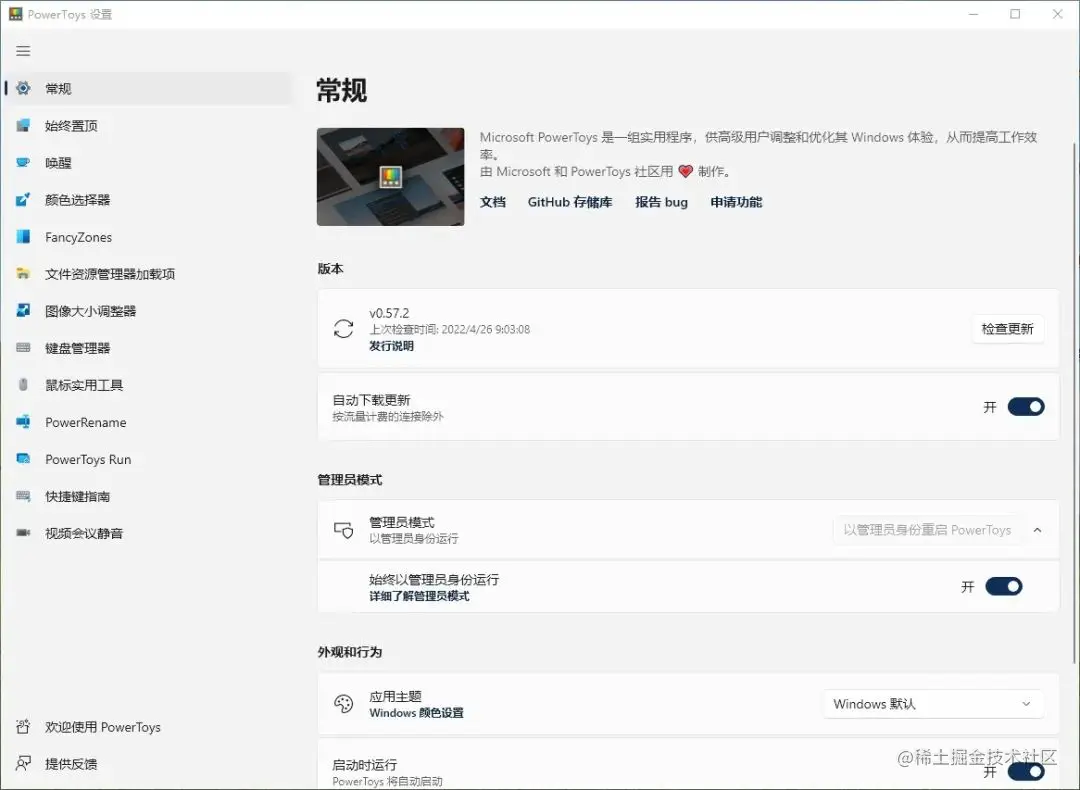Select 键盘管理器 in the sidebar
Image resolution: width=1080 pixels, height=790 pixels.
(x=149, y=348)
